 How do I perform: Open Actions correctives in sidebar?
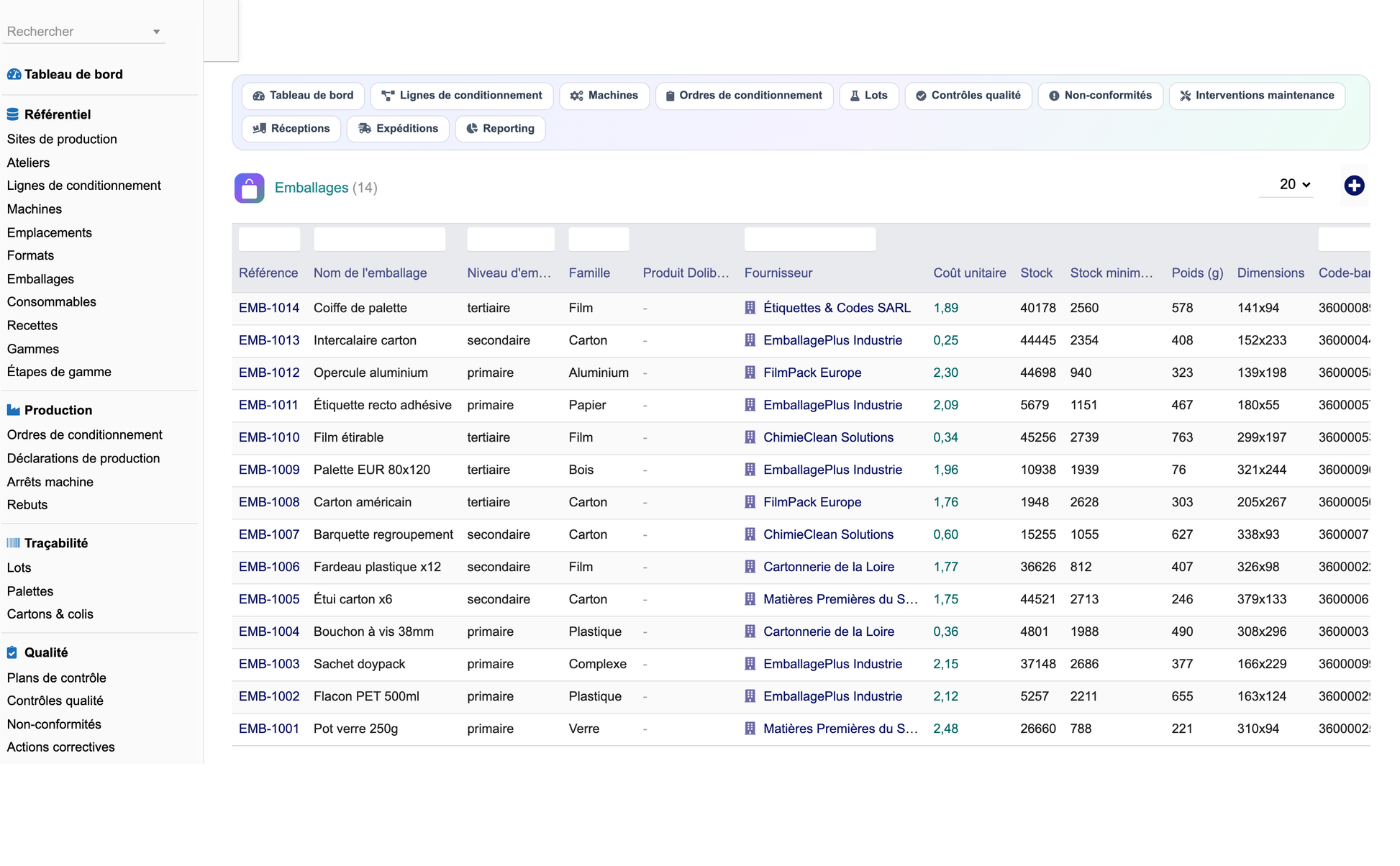[61, 747]
